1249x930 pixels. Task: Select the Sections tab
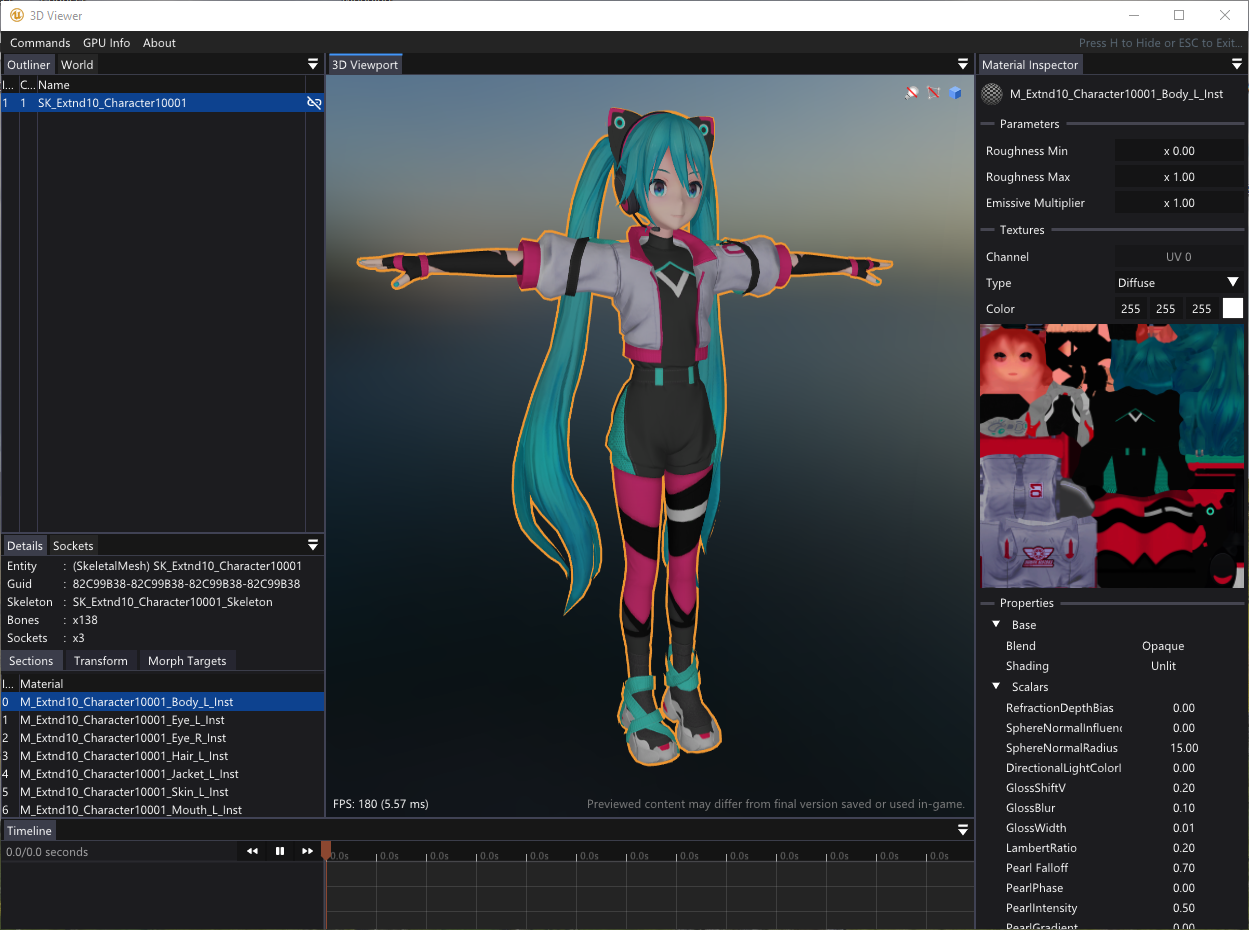(31, 660)
